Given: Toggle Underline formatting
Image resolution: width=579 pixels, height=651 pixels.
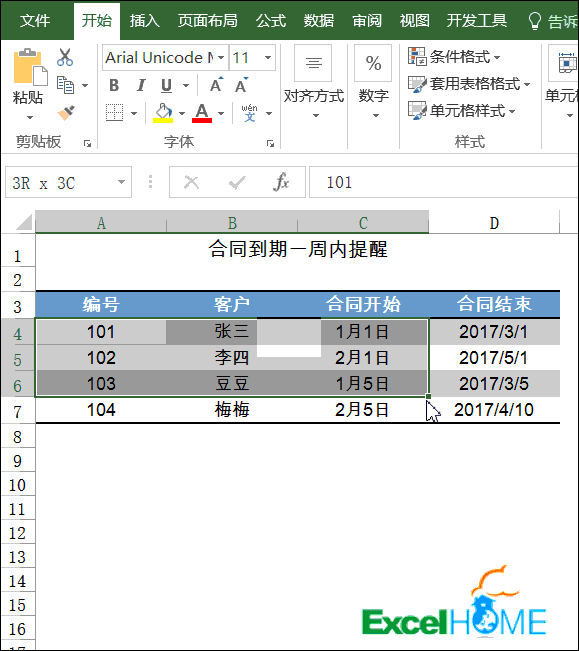Looking at the screenshot, I should point(166,85).
